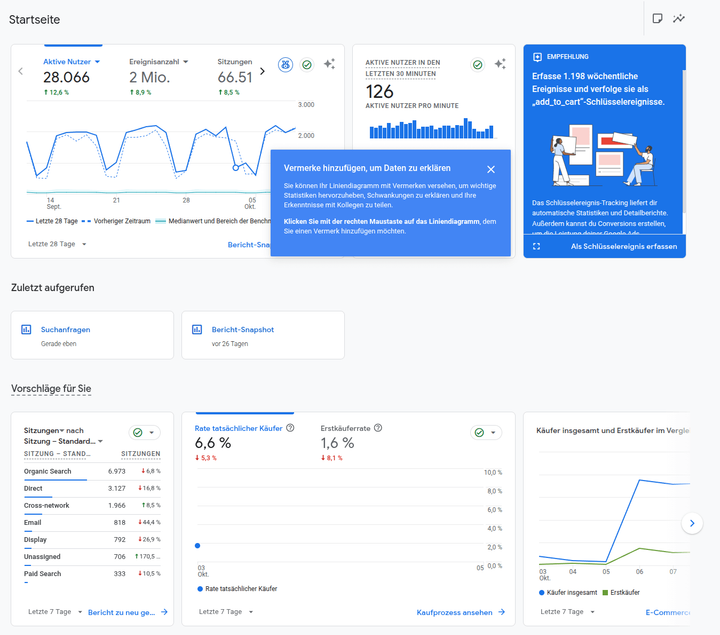720x635 pixels.
Task: Select the Erstkäuferrate metric tab
Action: click(x=347, y=428)
